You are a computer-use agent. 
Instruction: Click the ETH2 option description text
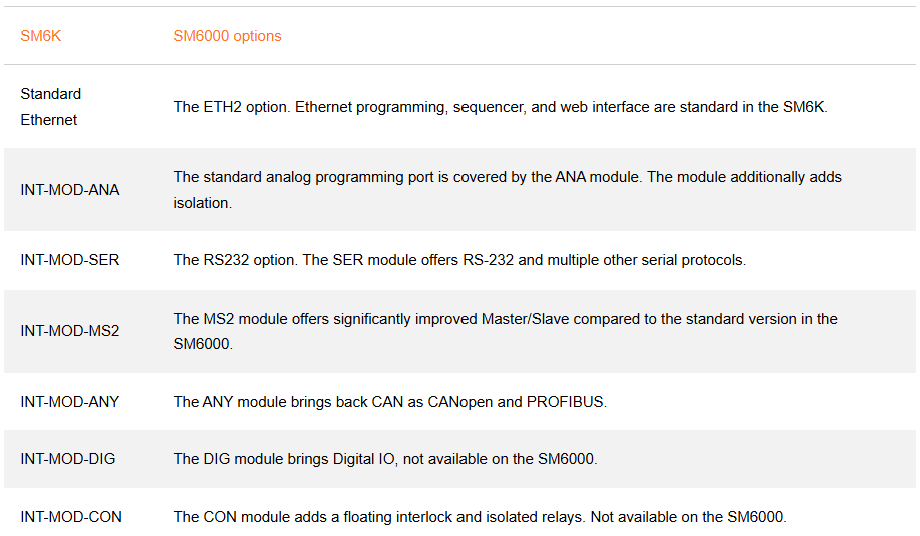tap(500, 107)
